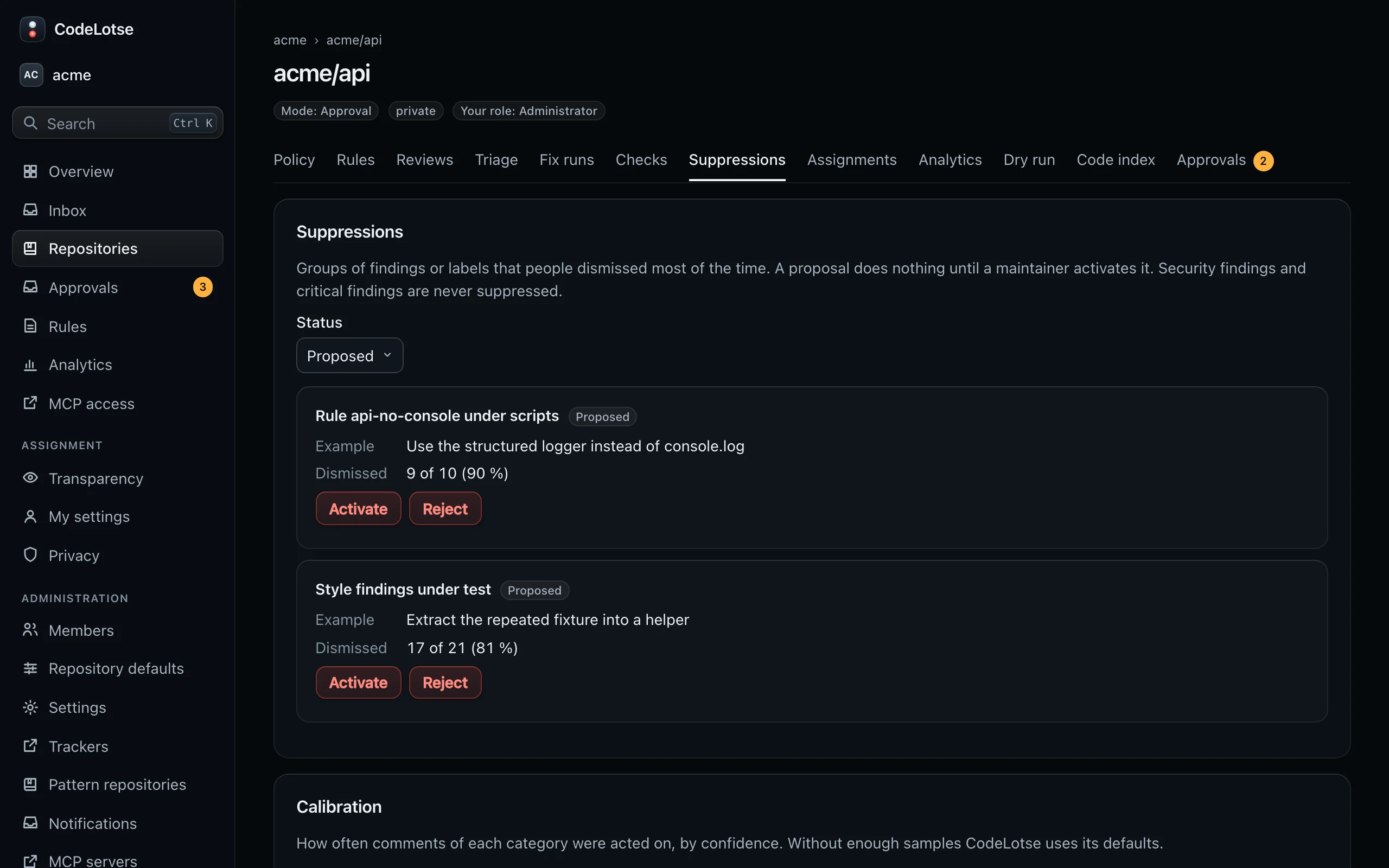Go to the Code index tab
Screen dimensions: 1389x868
[x=1115, y=159]
